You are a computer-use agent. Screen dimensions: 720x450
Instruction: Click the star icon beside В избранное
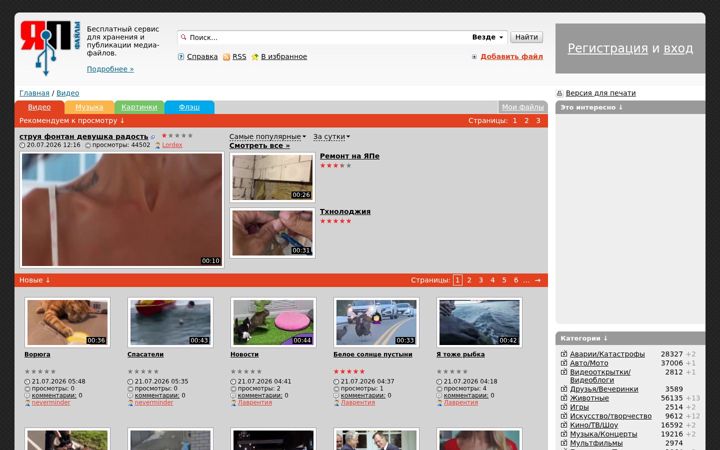[x=255, y=57]
